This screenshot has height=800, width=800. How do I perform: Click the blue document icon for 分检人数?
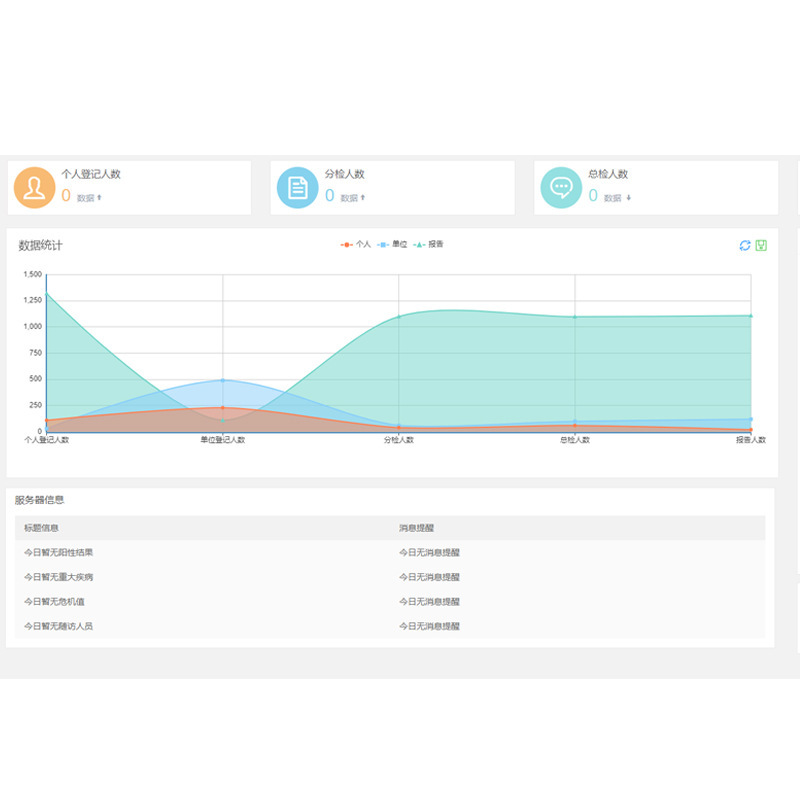click(297, 188)
